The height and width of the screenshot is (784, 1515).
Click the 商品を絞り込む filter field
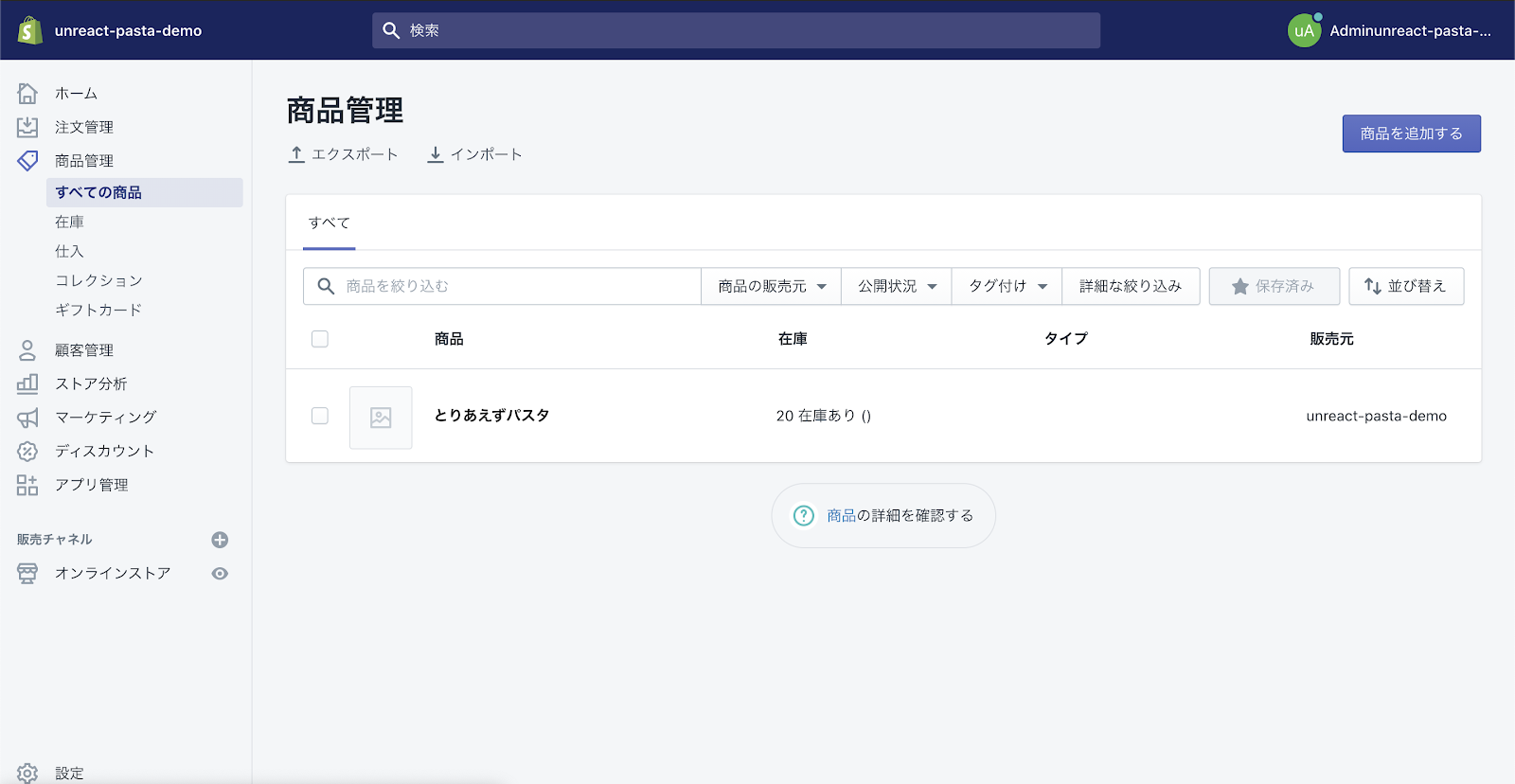pyautogui.click(x=502, y=286)
